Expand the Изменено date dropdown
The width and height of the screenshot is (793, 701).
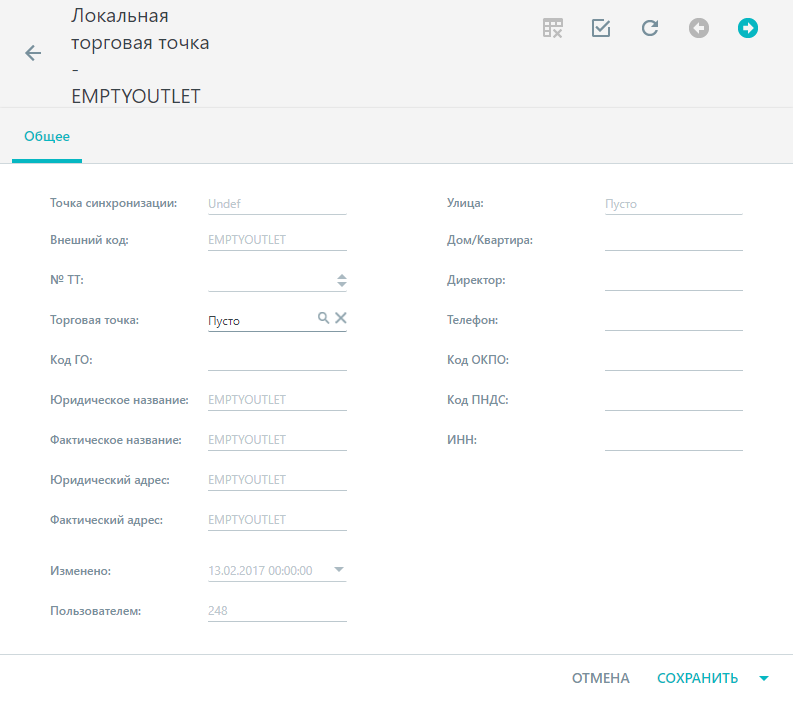[x=339, y=569]
